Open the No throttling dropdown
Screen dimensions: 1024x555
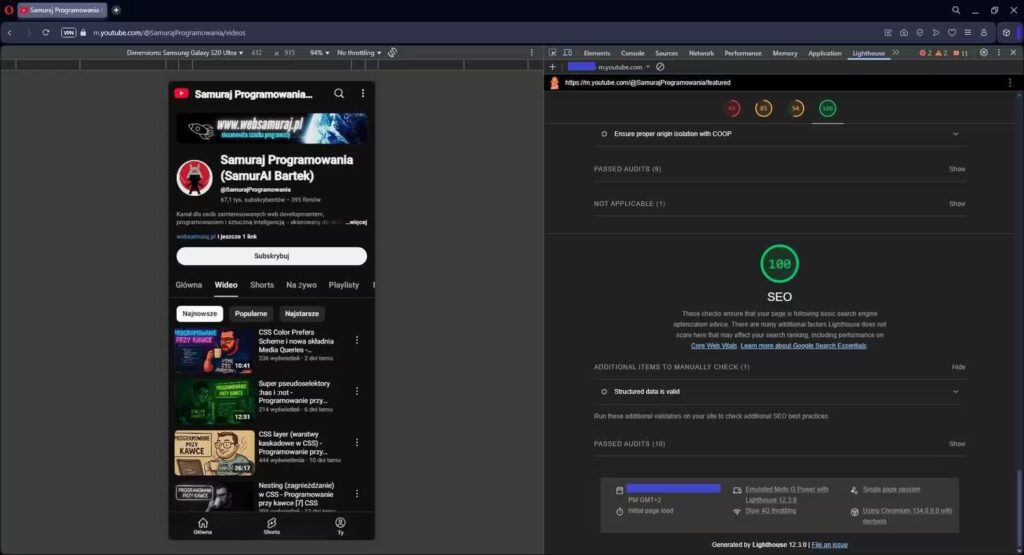point(359,53)
